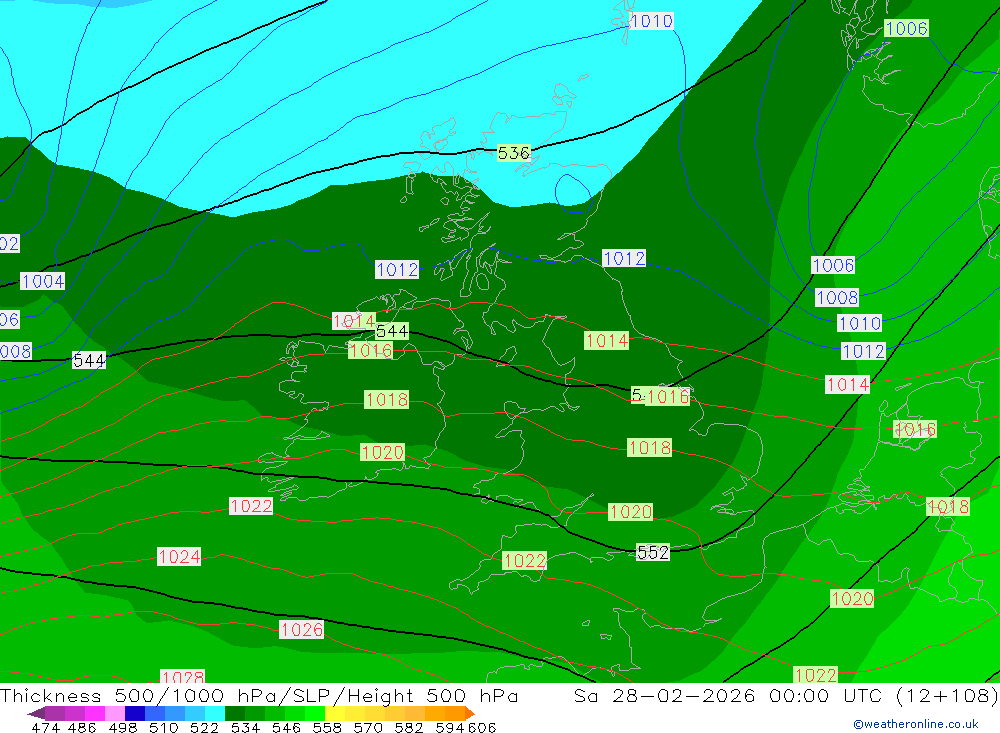The image size is (1000, 733).
Task: Click the legend value '486'
Action: pyautogui.click(x=82, y=728)
